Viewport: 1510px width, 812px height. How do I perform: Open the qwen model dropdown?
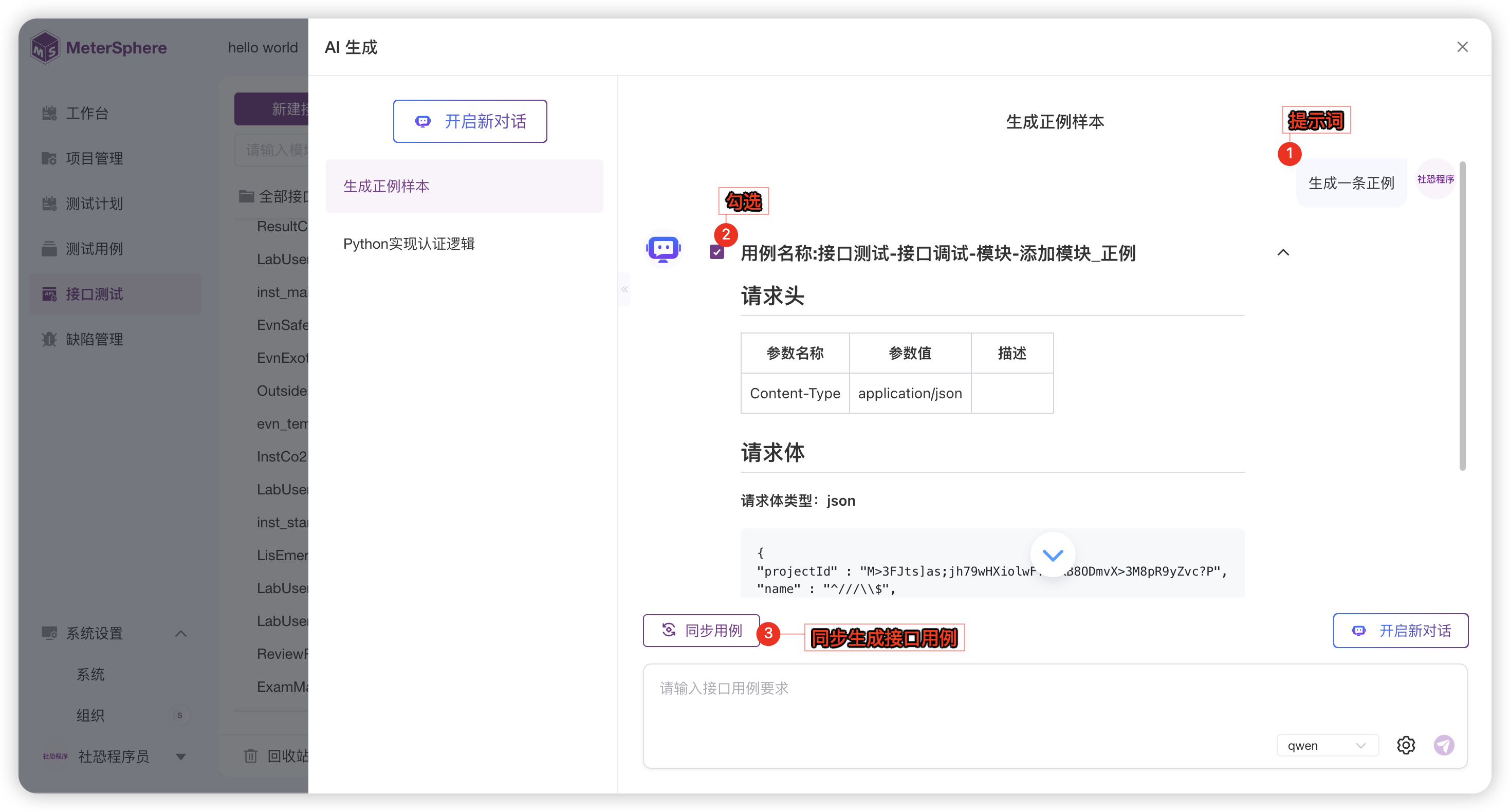click(1327, 746)
